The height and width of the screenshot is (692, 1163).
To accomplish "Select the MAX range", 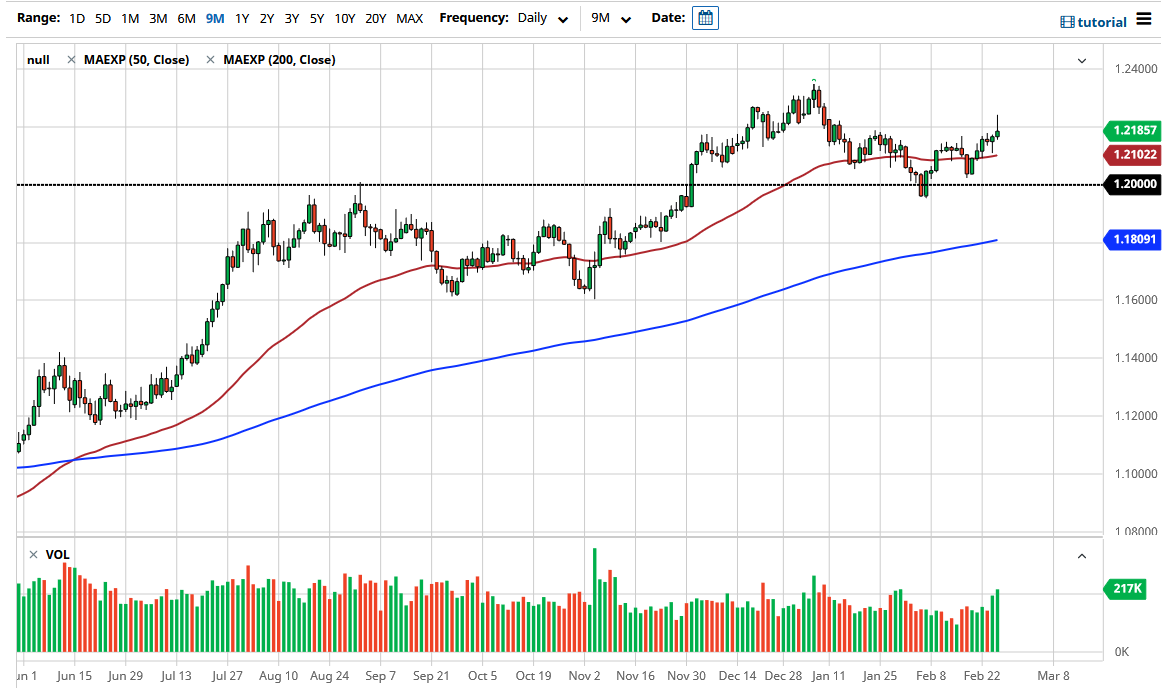I will pyautogui.click(x=409, y=19).
